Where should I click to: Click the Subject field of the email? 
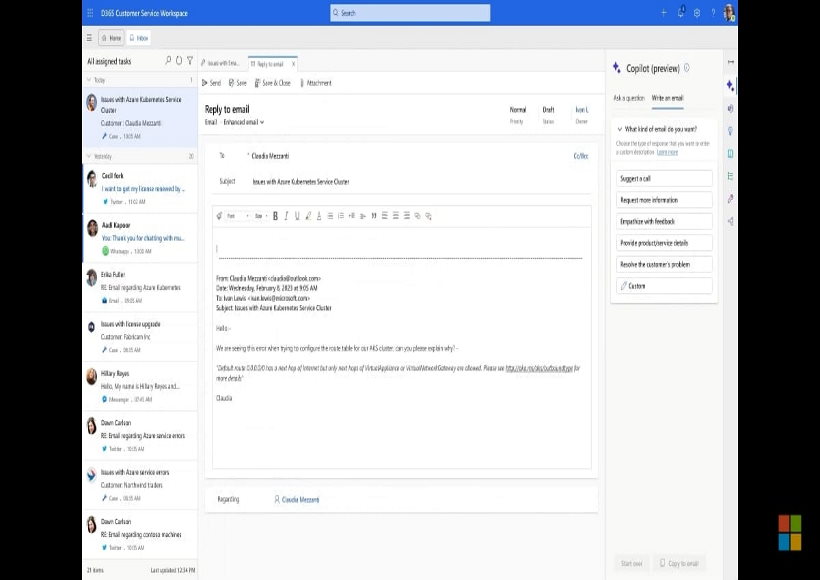point(400,182)
